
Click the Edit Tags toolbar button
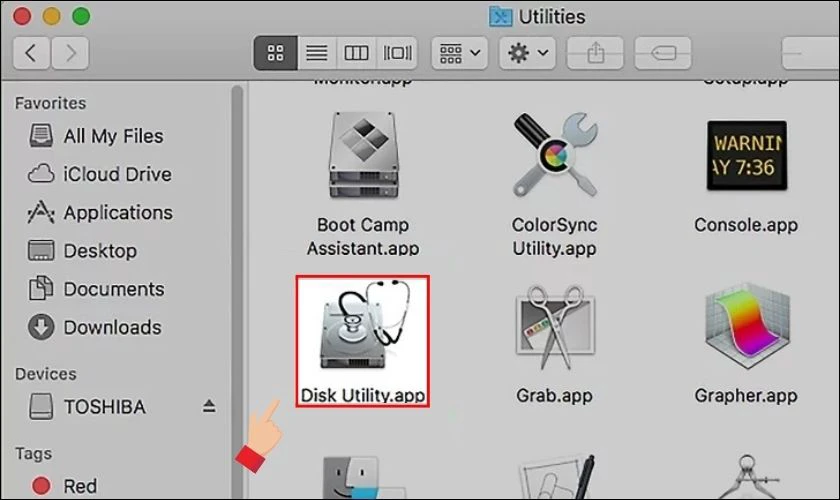(663, 53)
